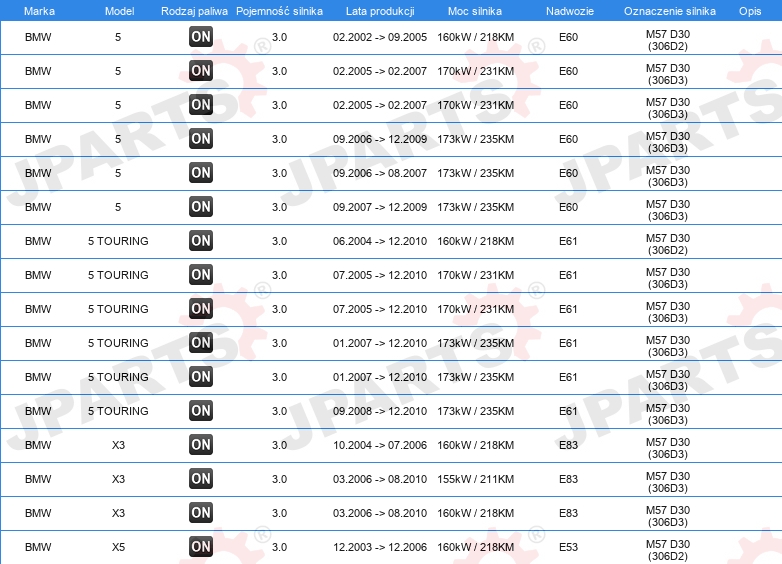The height and width of the screenshot is (564, 782).
Task: Click the E60 body code in the 02.2002 row
Action: (x=568, y=37)
